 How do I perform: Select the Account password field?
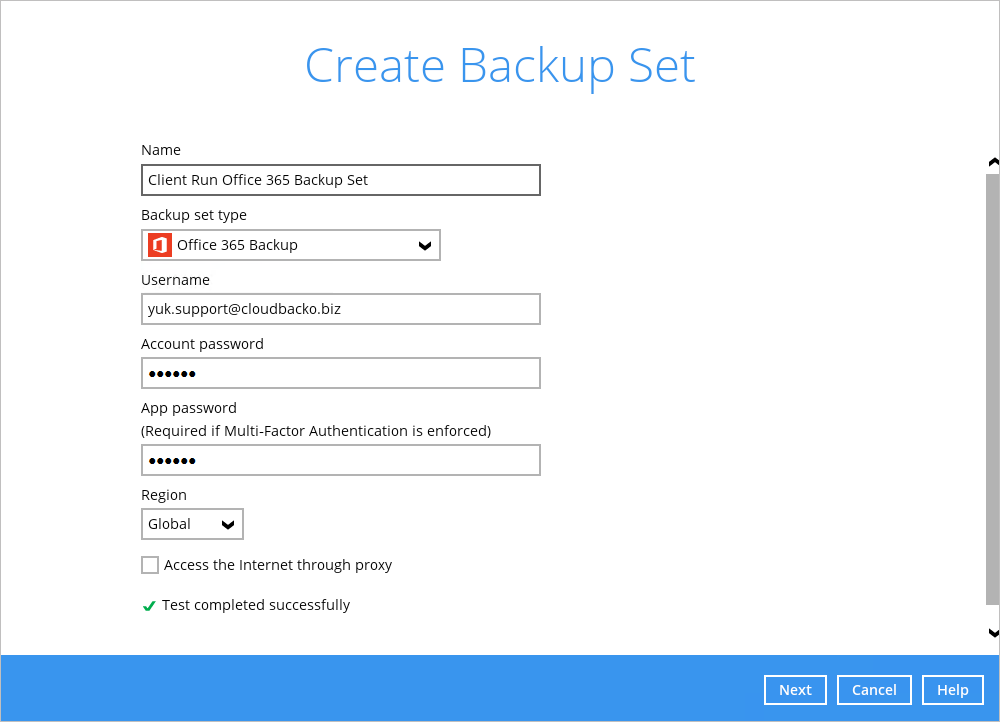coord(341,373)
